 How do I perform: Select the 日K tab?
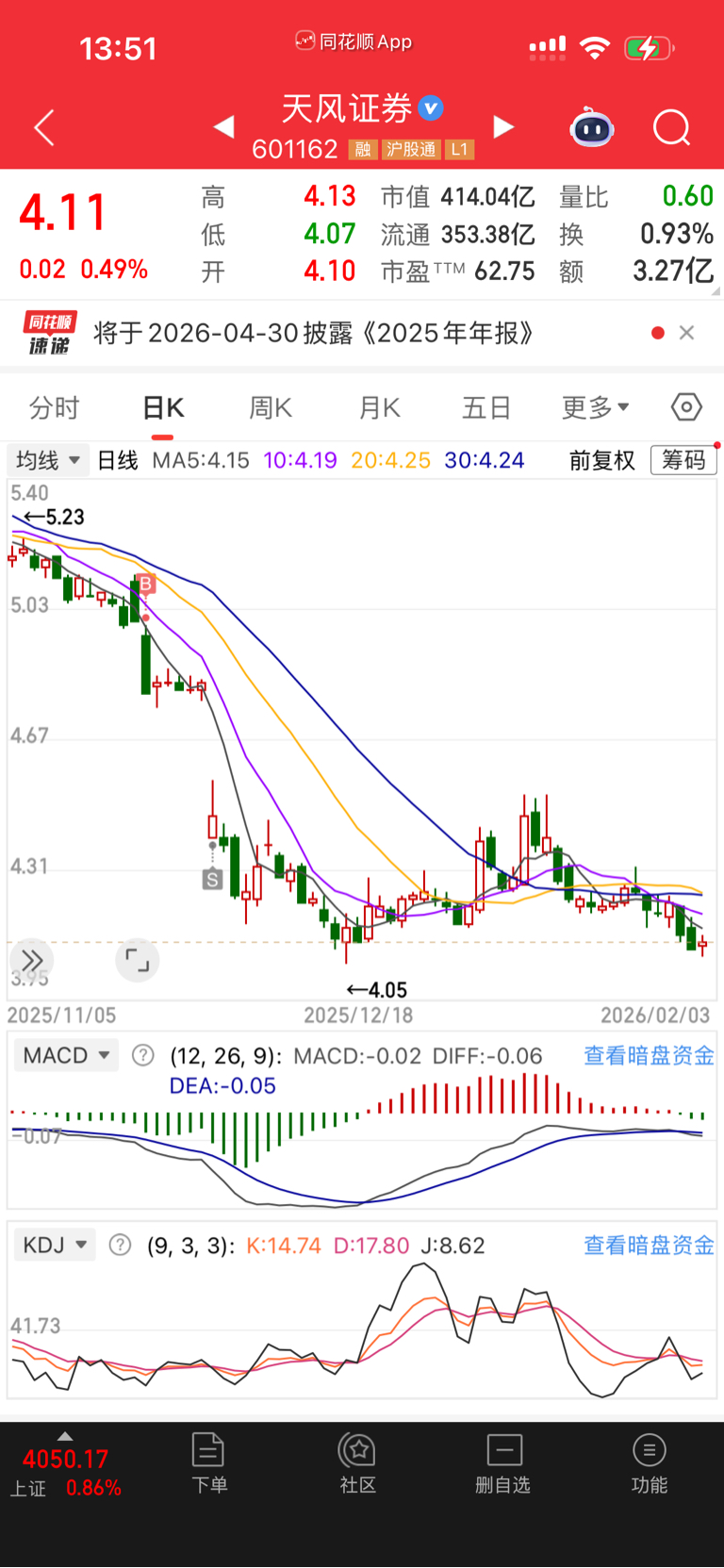coord(163,407)
